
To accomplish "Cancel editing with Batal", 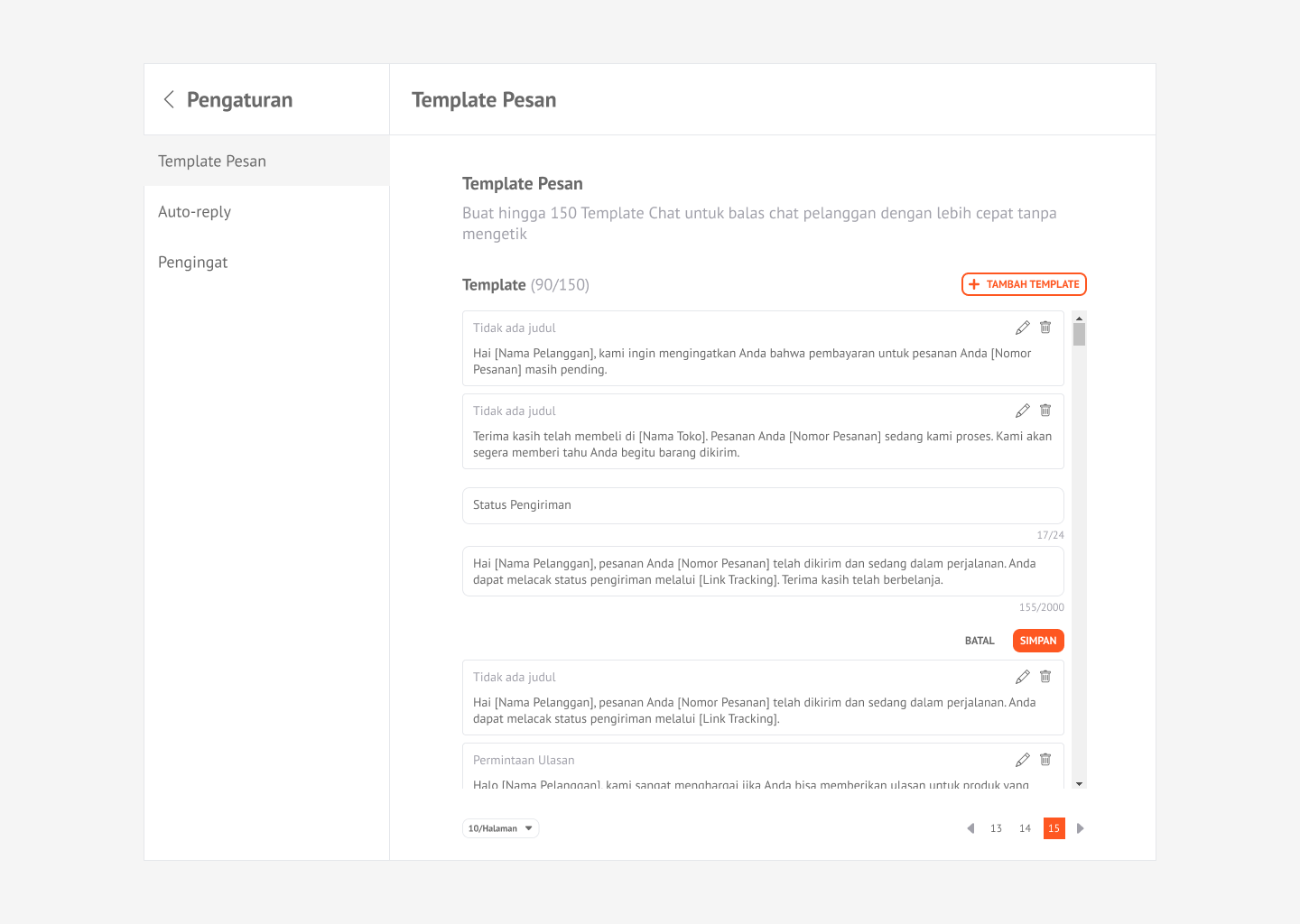I will click(980, 641).
